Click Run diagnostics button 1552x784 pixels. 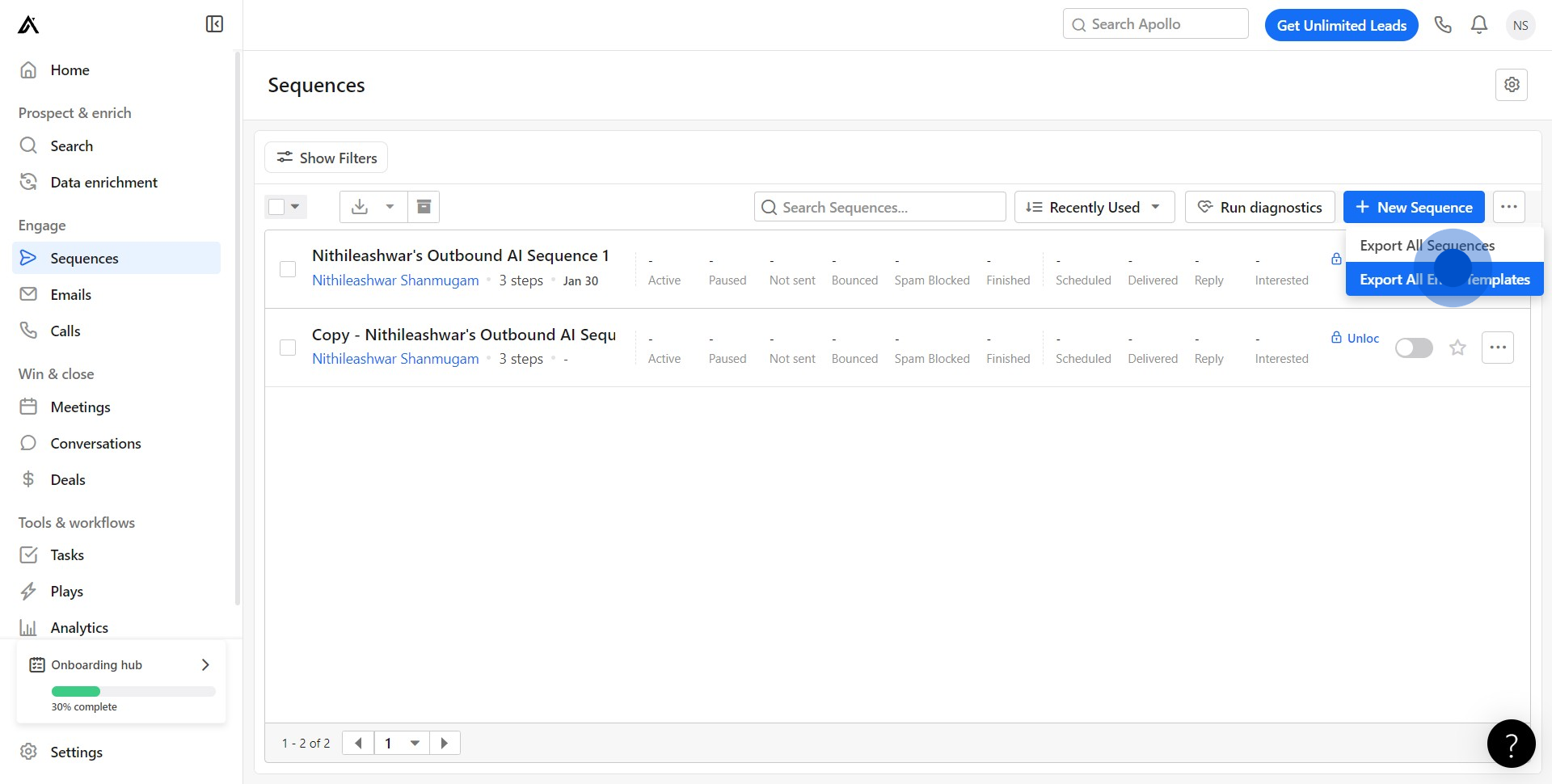click(x=1259, y=207)
